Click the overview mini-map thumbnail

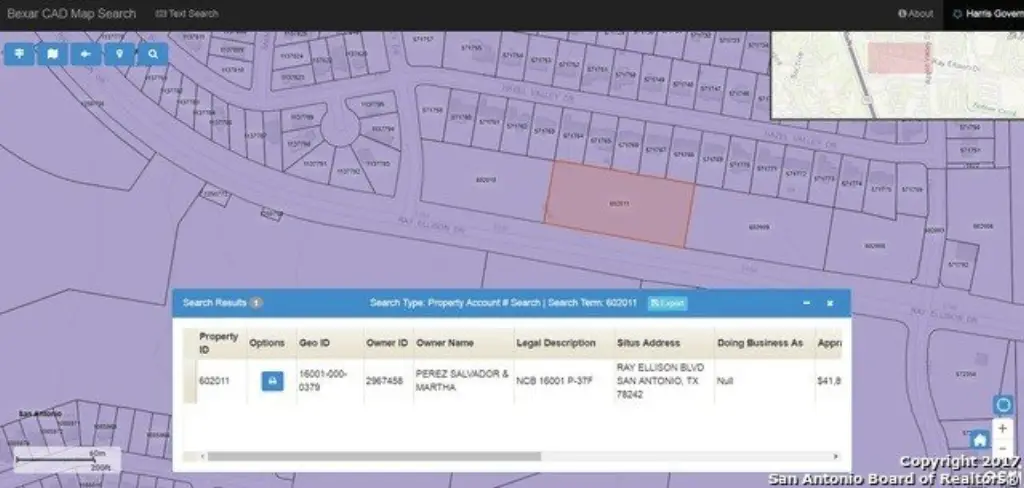pos(896,74)
